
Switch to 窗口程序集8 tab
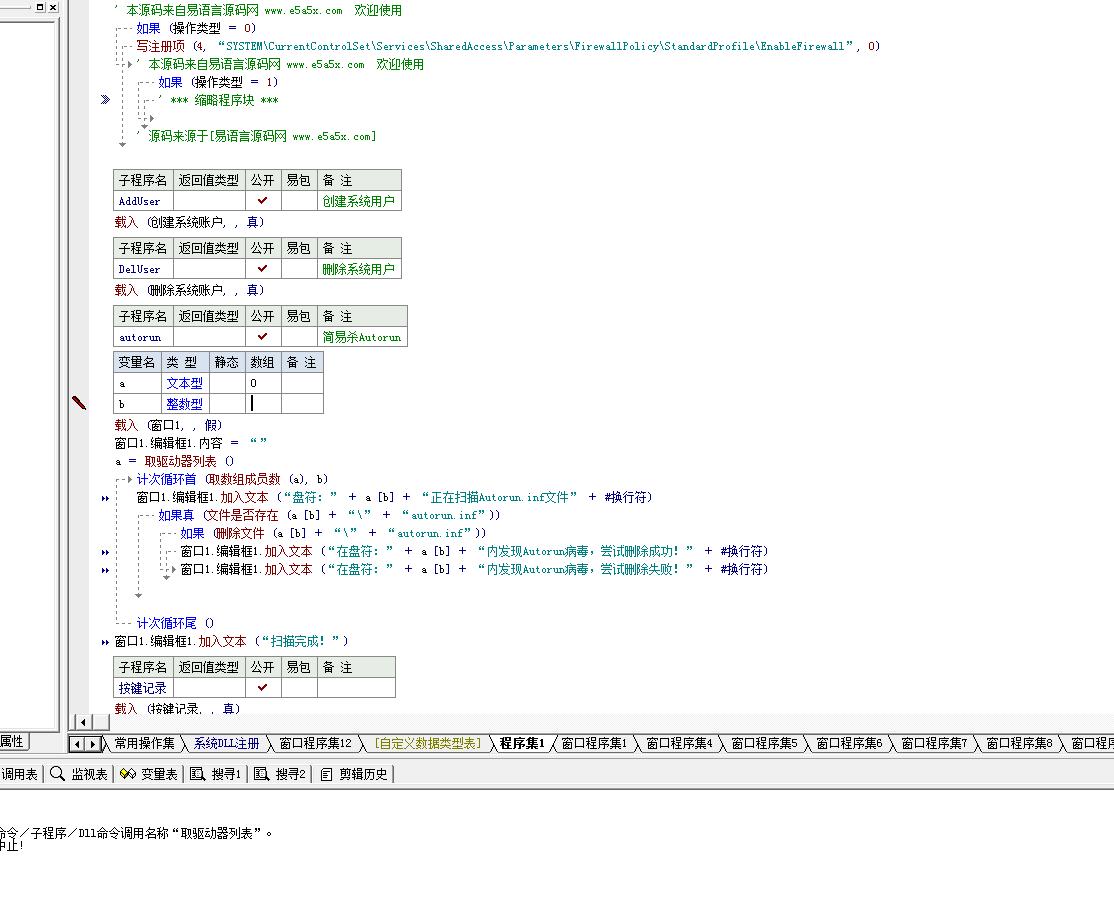tap(1020, 743)
